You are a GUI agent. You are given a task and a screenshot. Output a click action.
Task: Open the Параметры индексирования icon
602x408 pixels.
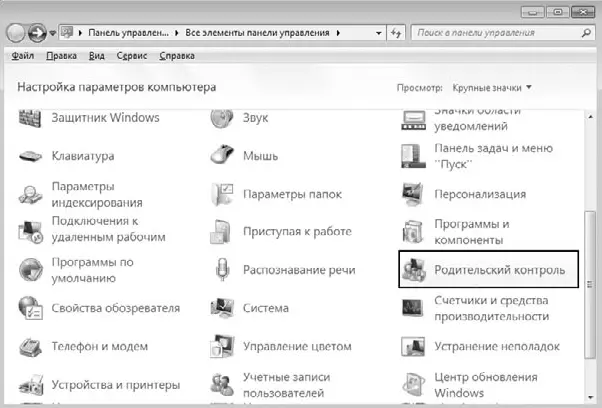pos(30,195)
